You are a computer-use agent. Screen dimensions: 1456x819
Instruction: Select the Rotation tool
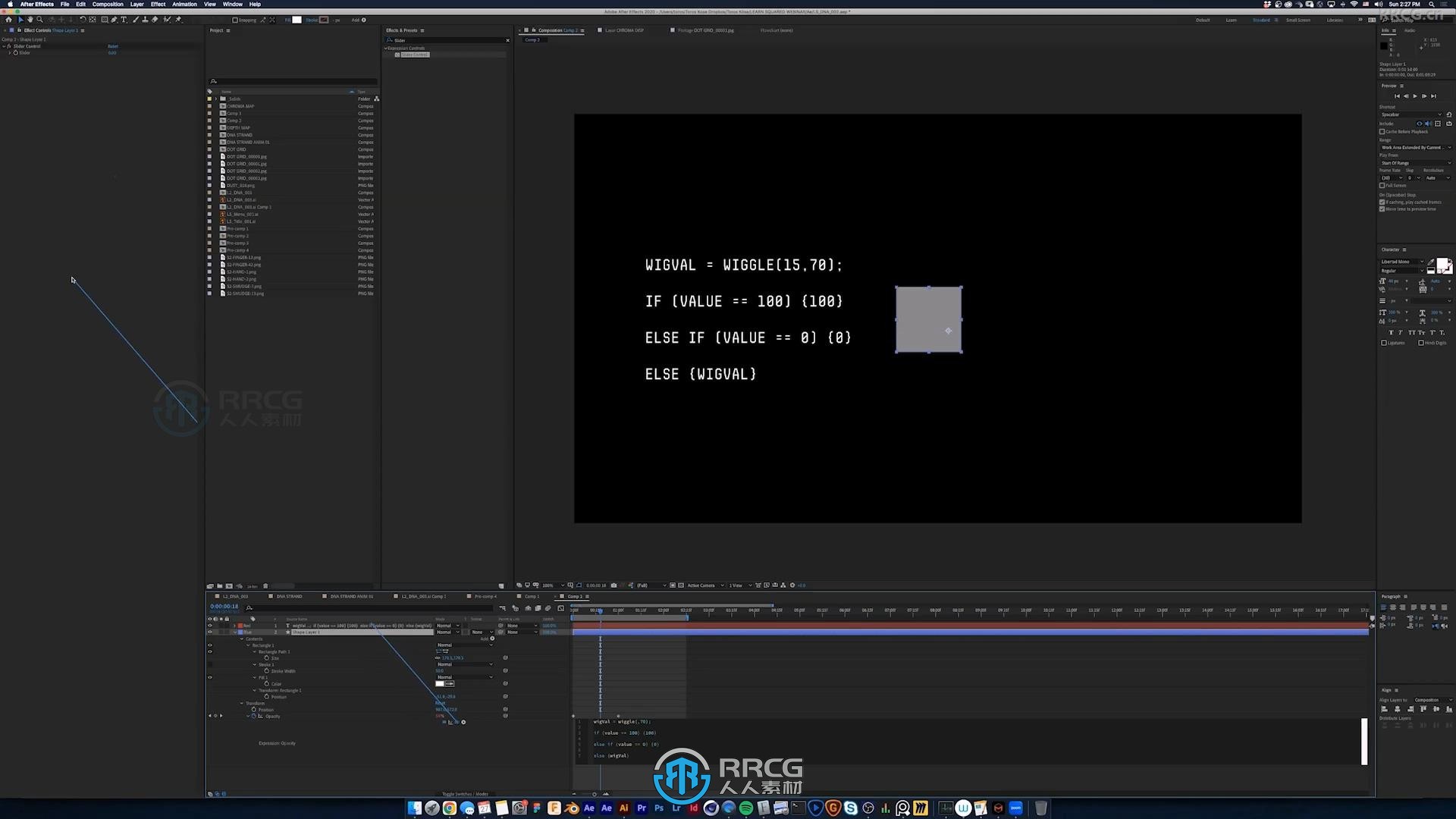pos(83,20)
